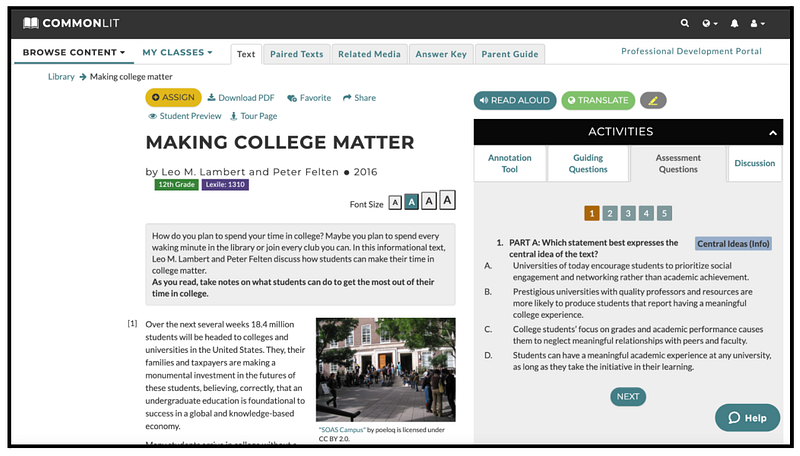Choose answer A about social engagement
800x456 pixels.
[x=631, y=271]
